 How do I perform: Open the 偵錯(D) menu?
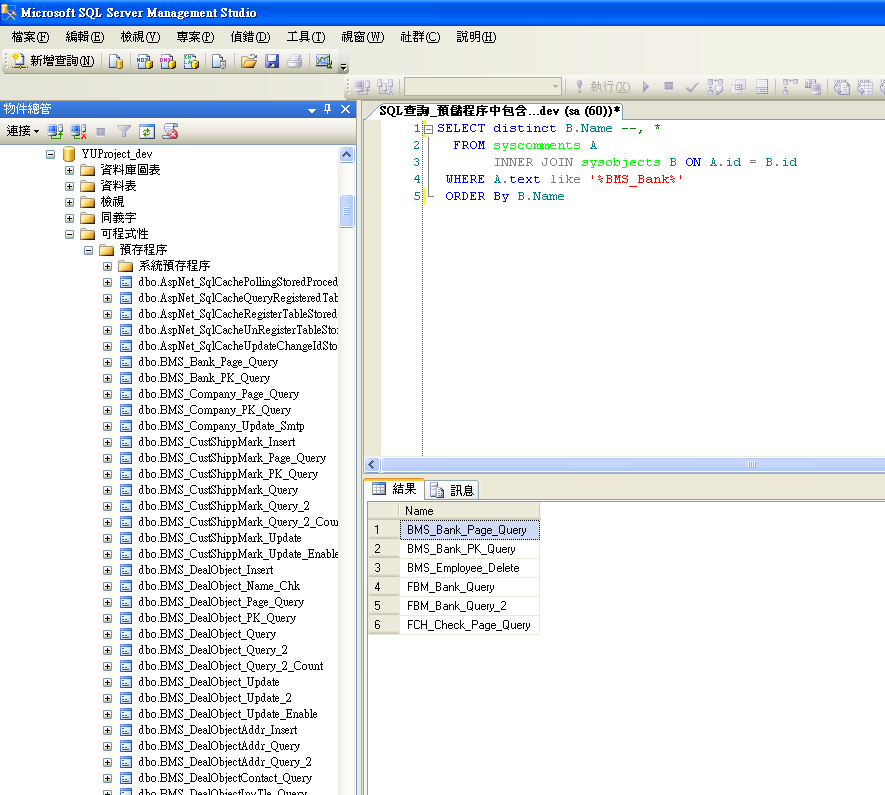tap(250, 37)
